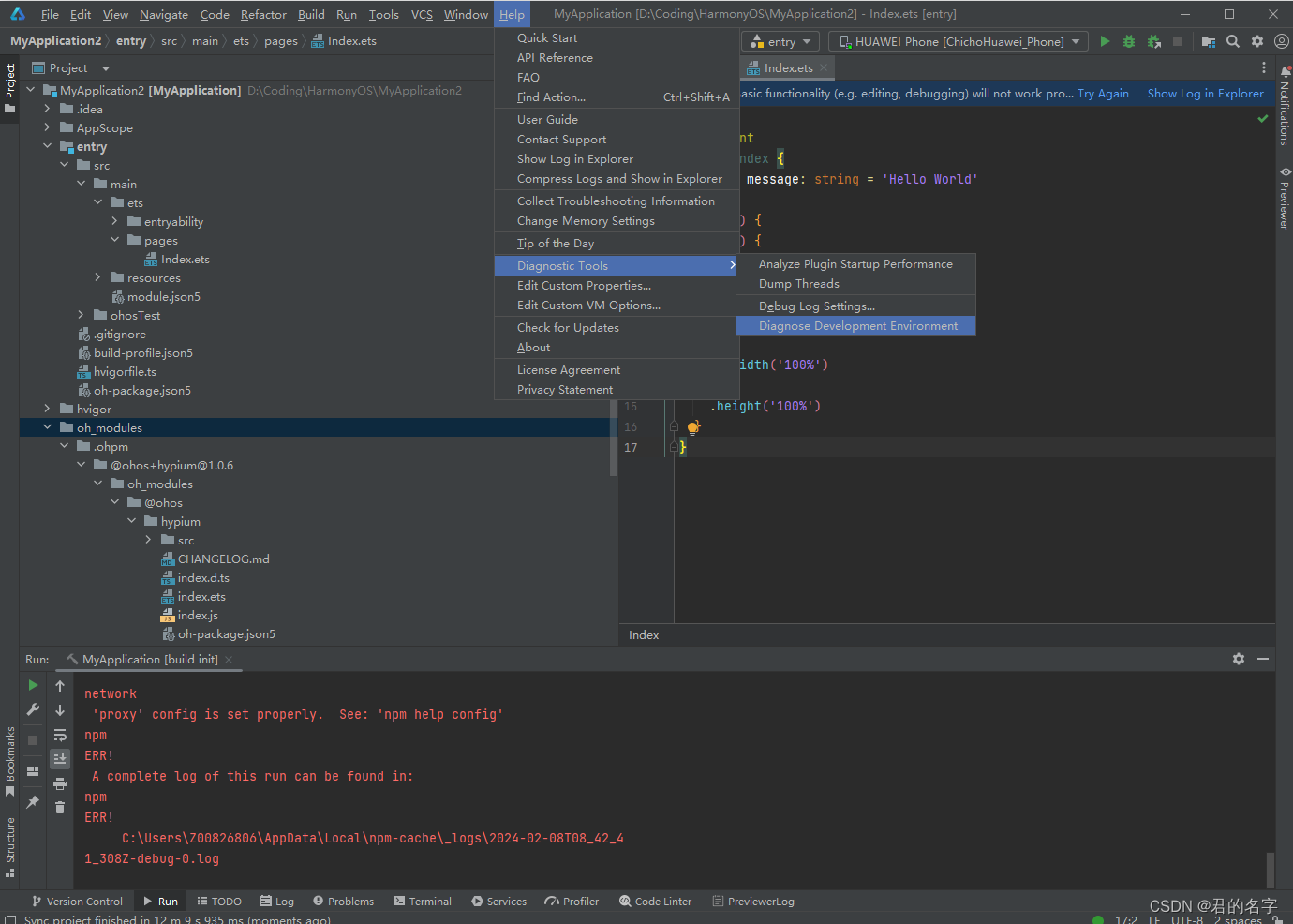Click the Run console vertical scrollbar
This screenshot has height=924, width=1293.
tap(1270, 869)
